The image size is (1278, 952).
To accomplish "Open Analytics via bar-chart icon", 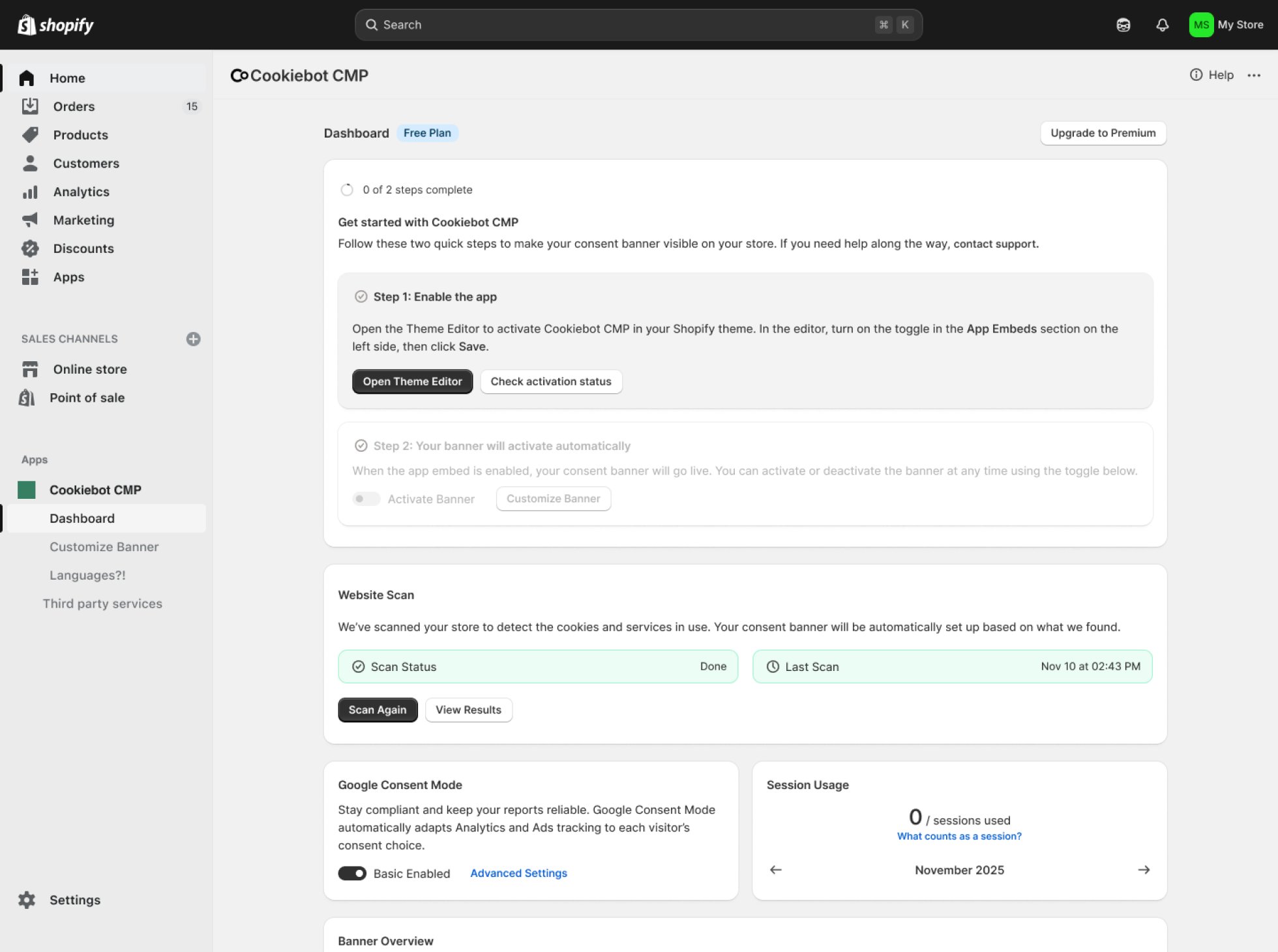I will (30, 192).
